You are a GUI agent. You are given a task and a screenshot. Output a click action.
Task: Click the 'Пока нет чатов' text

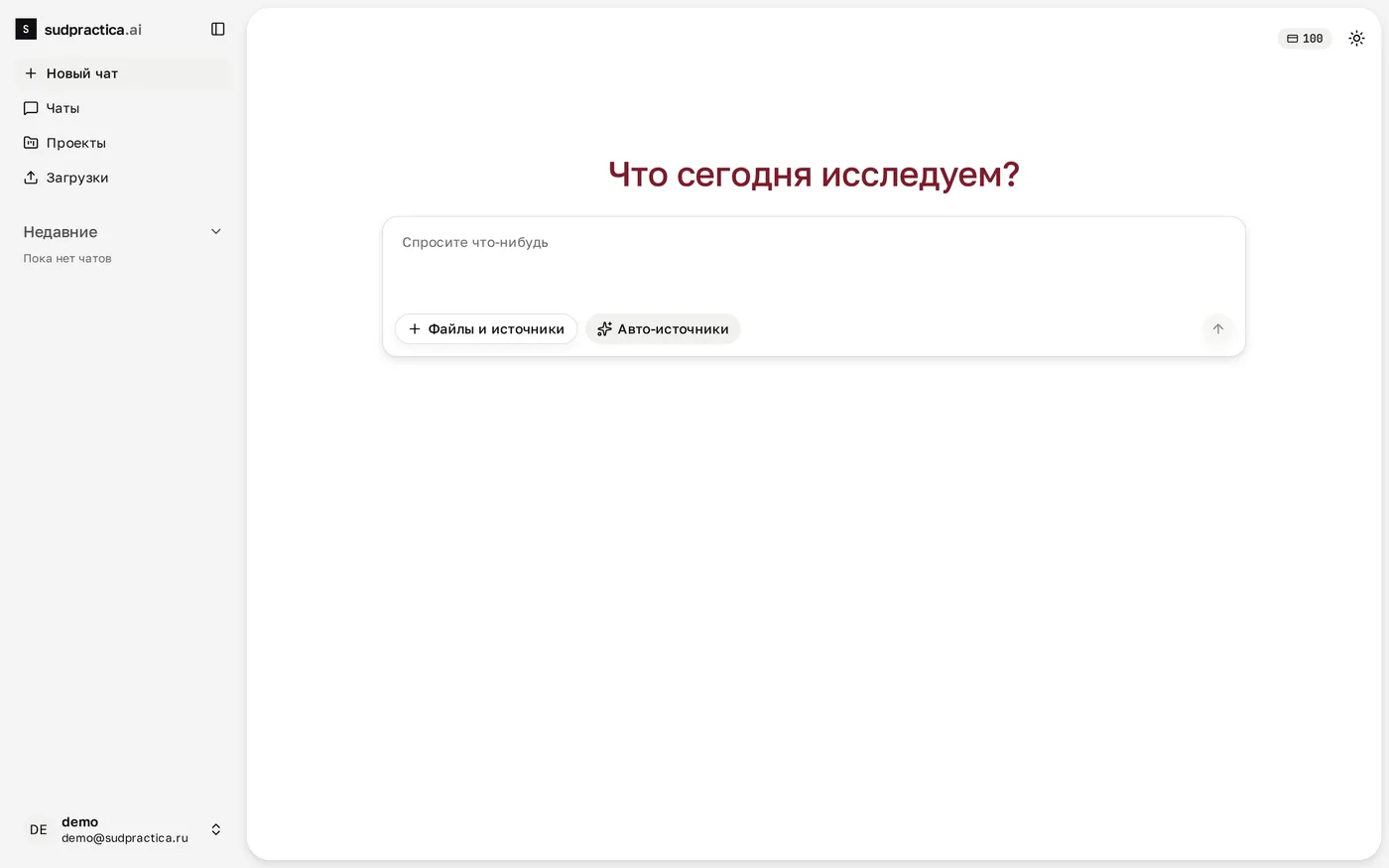(67, 259)
